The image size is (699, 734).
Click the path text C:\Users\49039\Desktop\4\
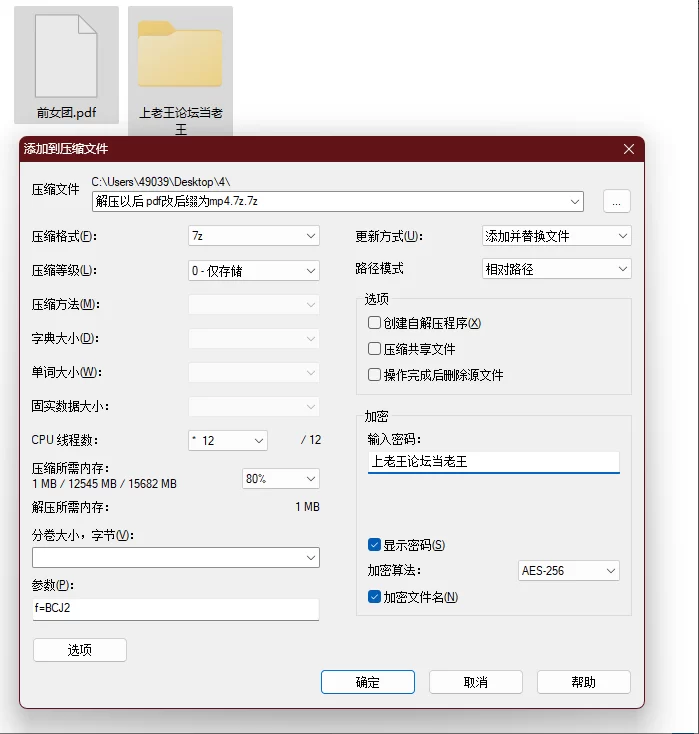[x=161, y=182]
